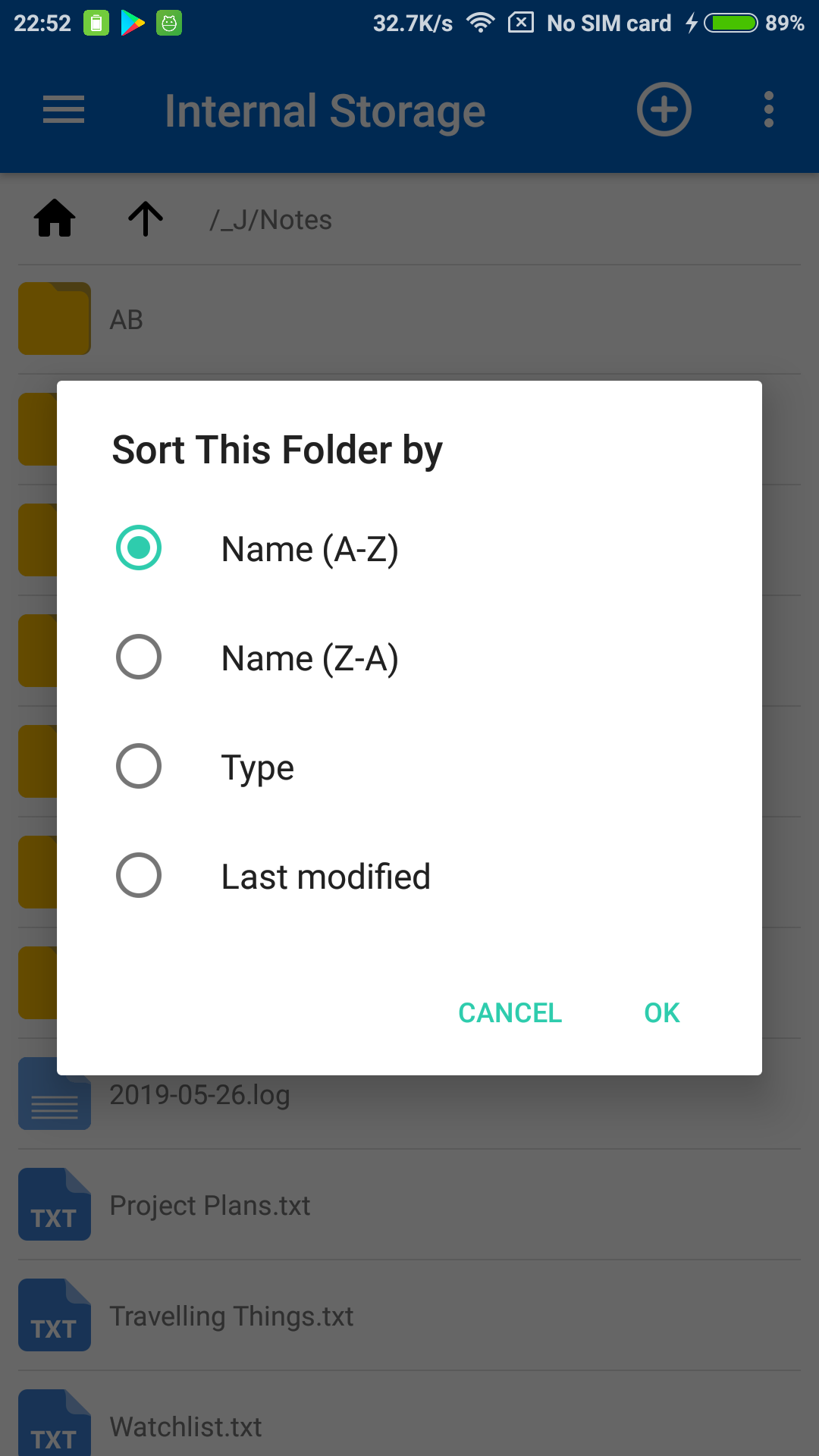Click the battery indicator in status bar

click(x=730, y=23)
